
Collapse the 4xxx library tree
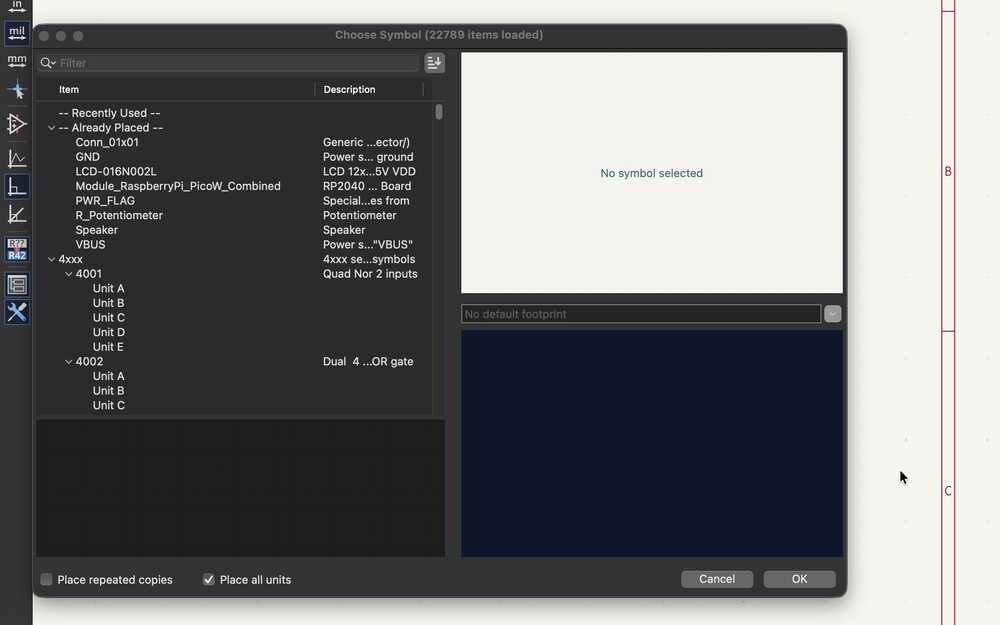51,258
